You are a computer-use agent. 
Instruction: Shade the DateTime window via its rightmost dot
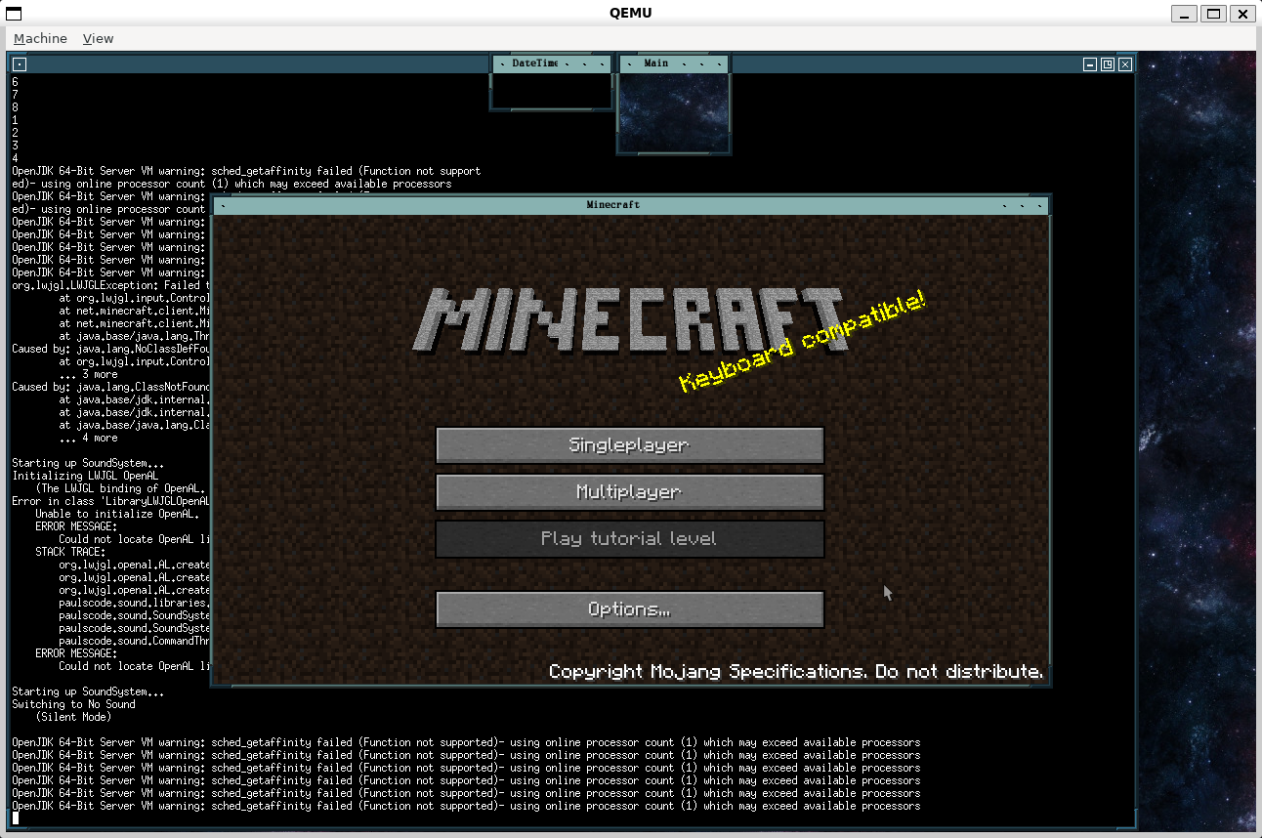point(602,63)
